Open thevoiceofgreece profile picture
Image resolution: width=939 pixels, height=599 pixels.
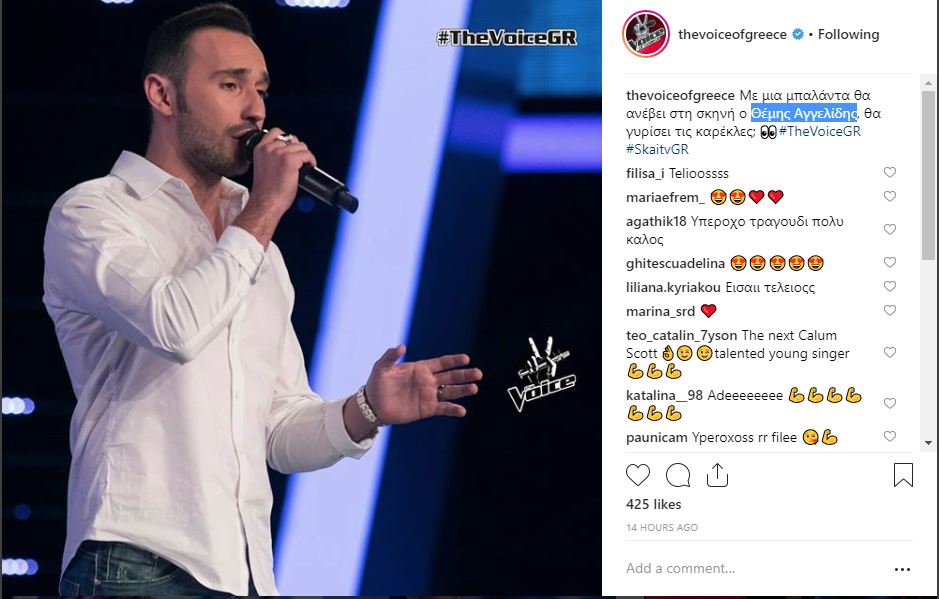coord(646,34)
